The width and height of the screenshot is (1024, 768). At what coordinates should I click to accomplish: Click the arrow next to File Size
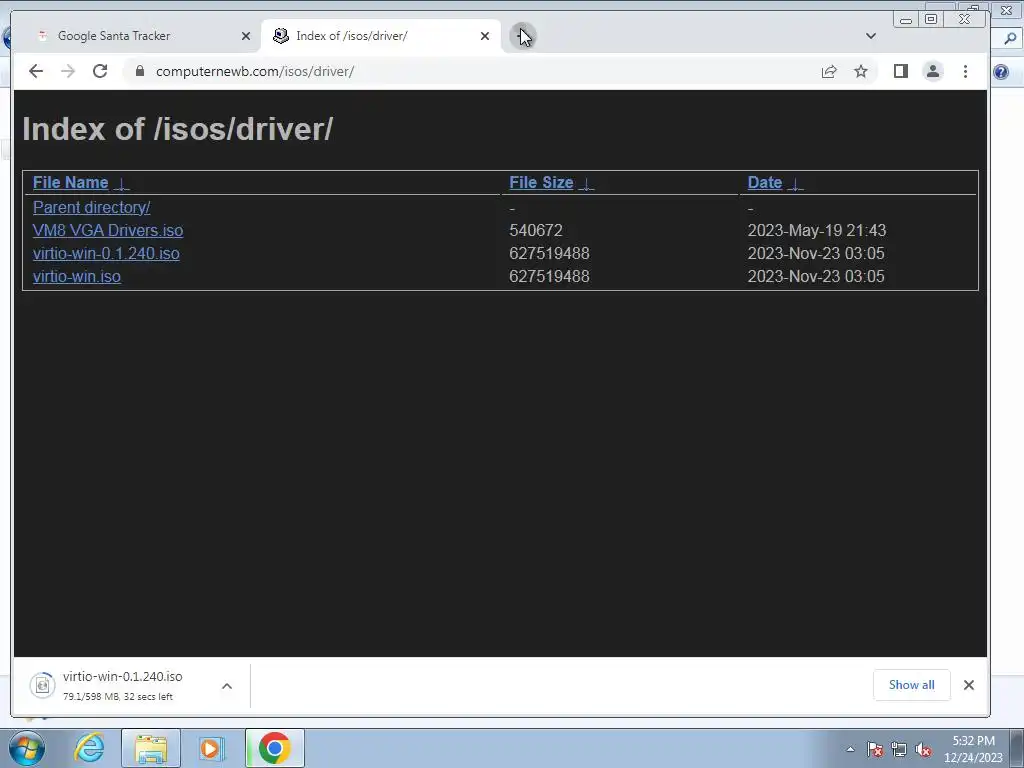(x=586, y=184)
